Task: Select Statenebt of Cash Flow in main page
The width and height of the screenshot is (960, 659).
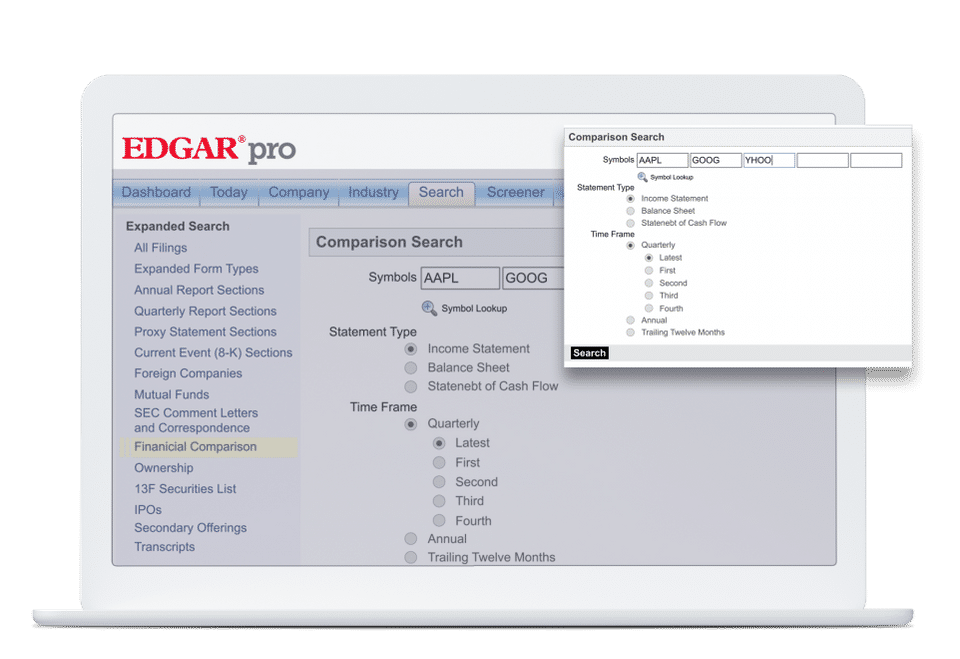Action: (411, 386)
